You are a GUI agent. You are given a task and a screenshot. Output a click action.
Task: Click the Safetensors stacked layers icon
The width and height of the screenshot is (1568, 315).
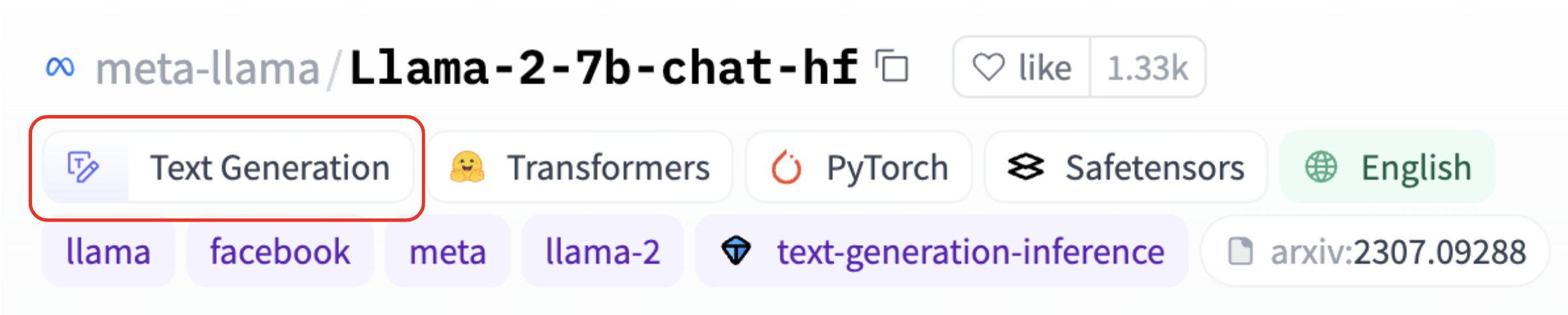[x=1025, y=167]
